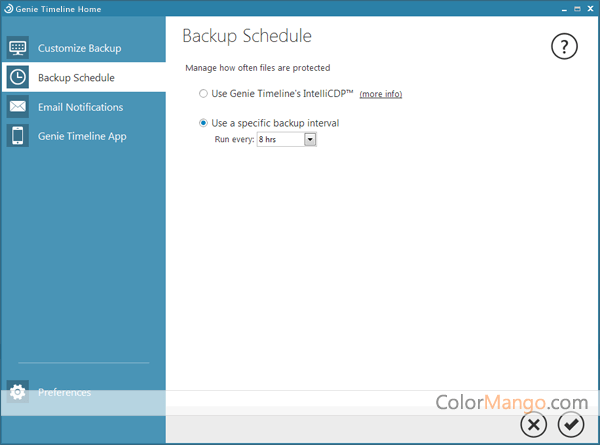Open the Genie Timeline App section label
600x445 pixels.
[x=84, y=136]
